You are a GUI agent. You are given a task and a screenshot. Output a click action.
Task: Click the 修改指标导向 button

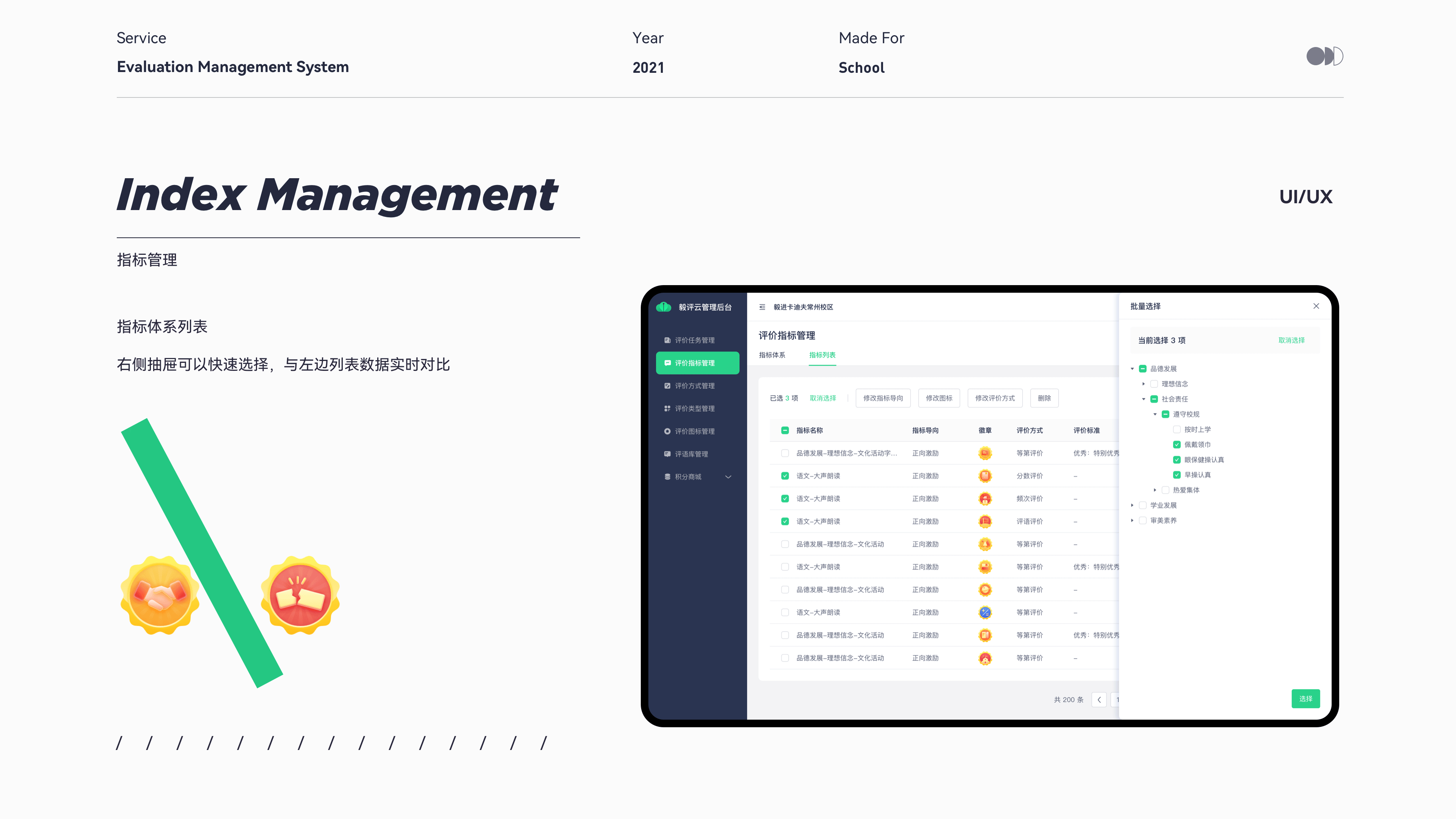[x=883, y=398]
